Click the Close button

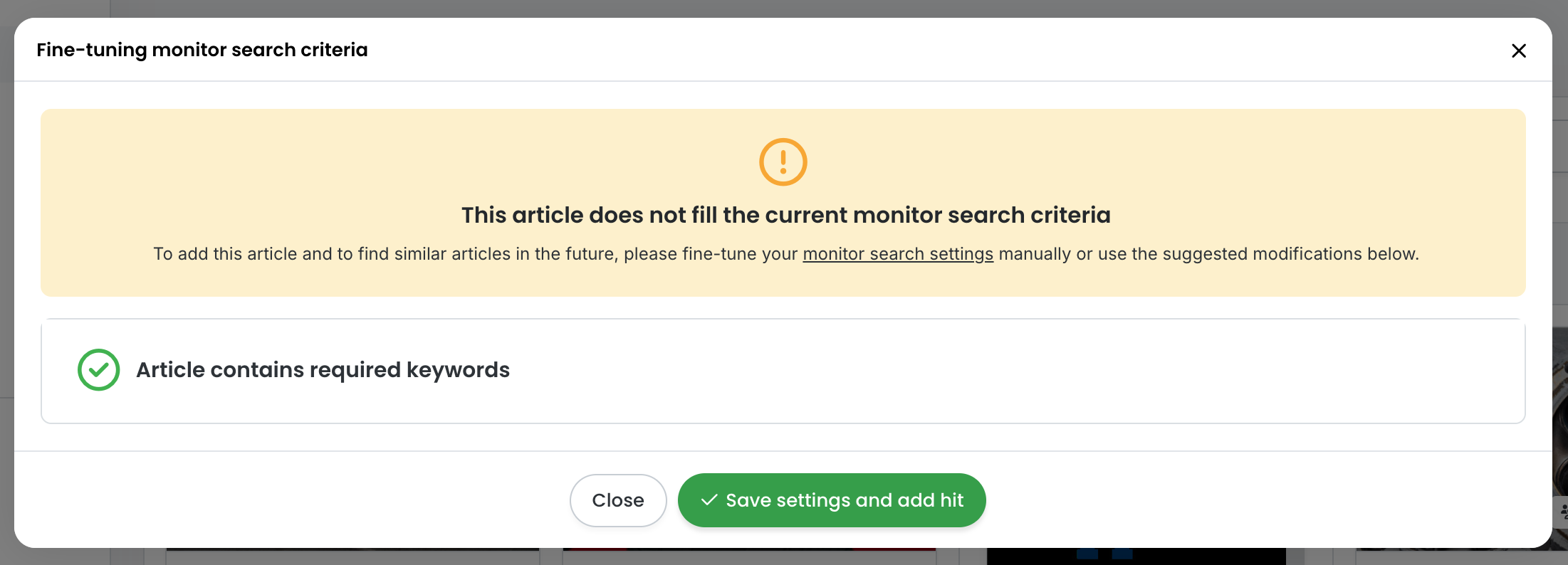[618, 500]
